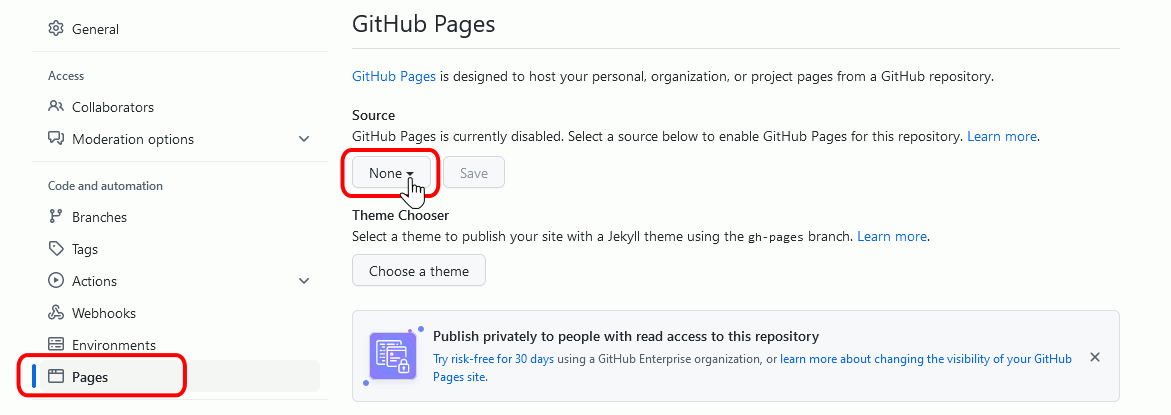Click the Actions play icon

(x=56, y=281)
